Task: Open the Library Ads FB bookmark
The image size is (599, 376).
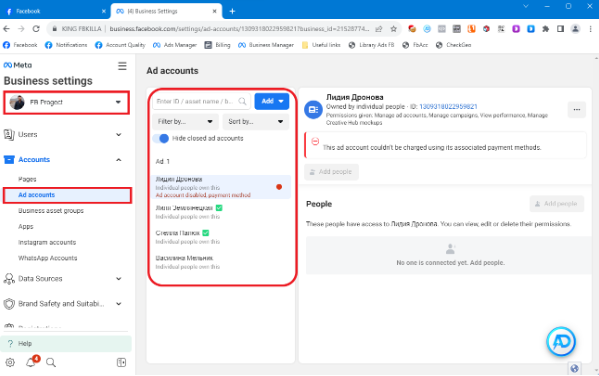Action: [x=371, y=45]
